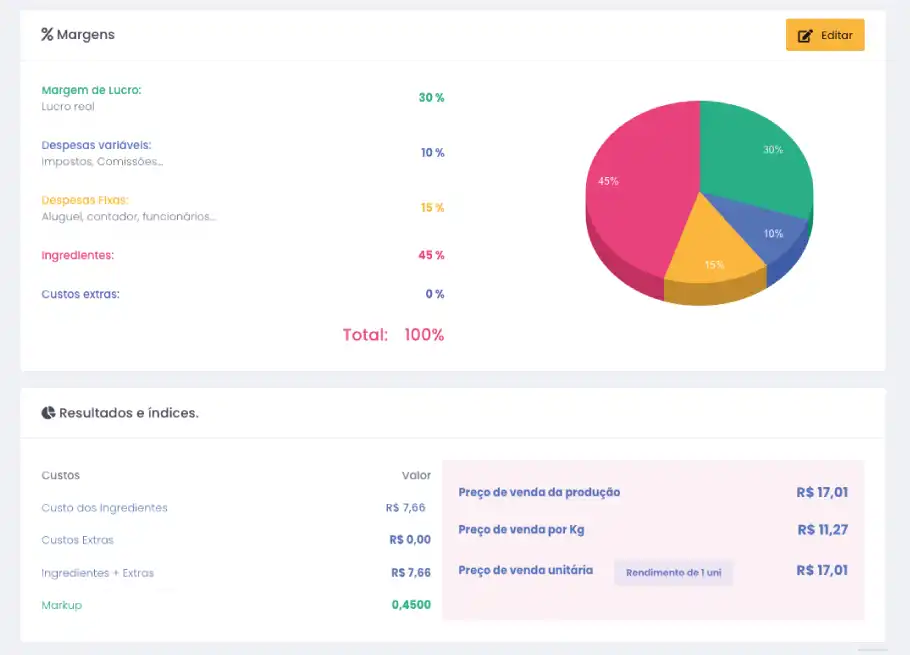This screenshot has width=910, height=655.
Task: Click the Preço de venda unitária label
Action: pos(525,570)
